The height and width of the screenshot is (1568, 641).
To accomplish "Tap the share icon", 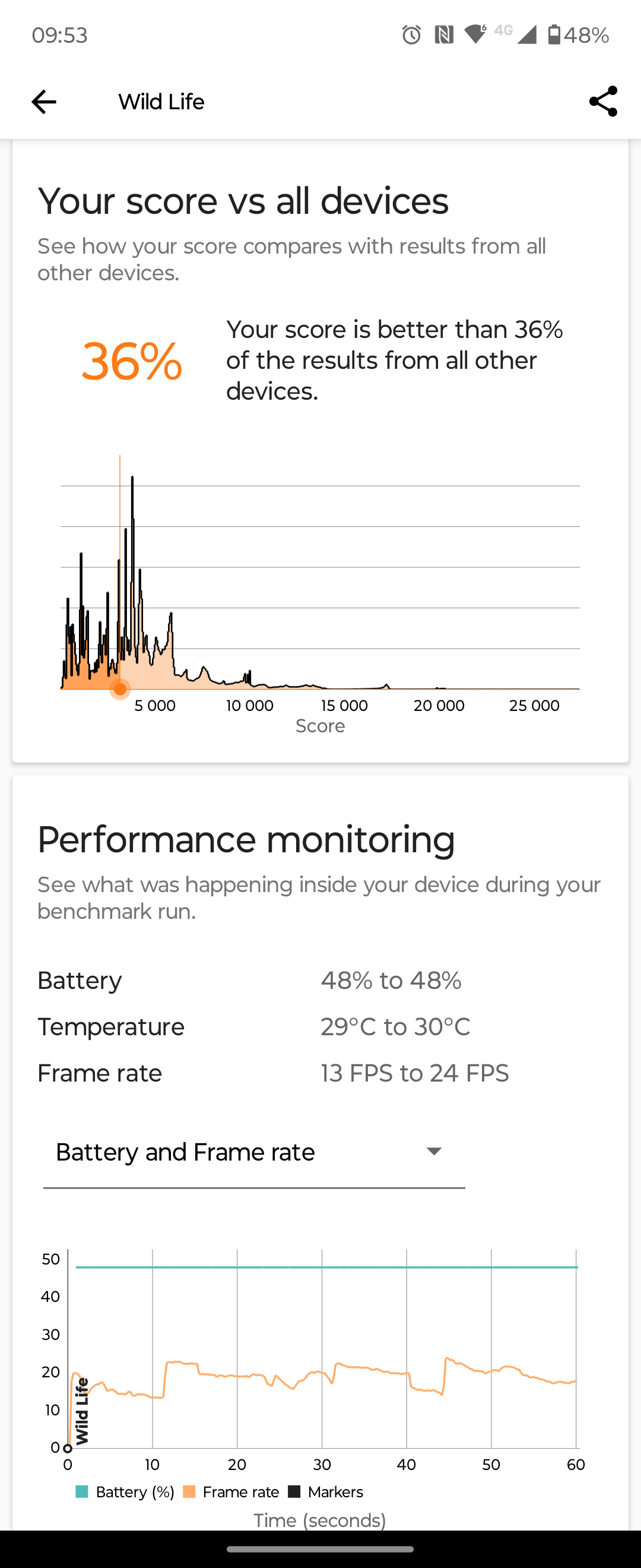I will click(x=602, y=102).
